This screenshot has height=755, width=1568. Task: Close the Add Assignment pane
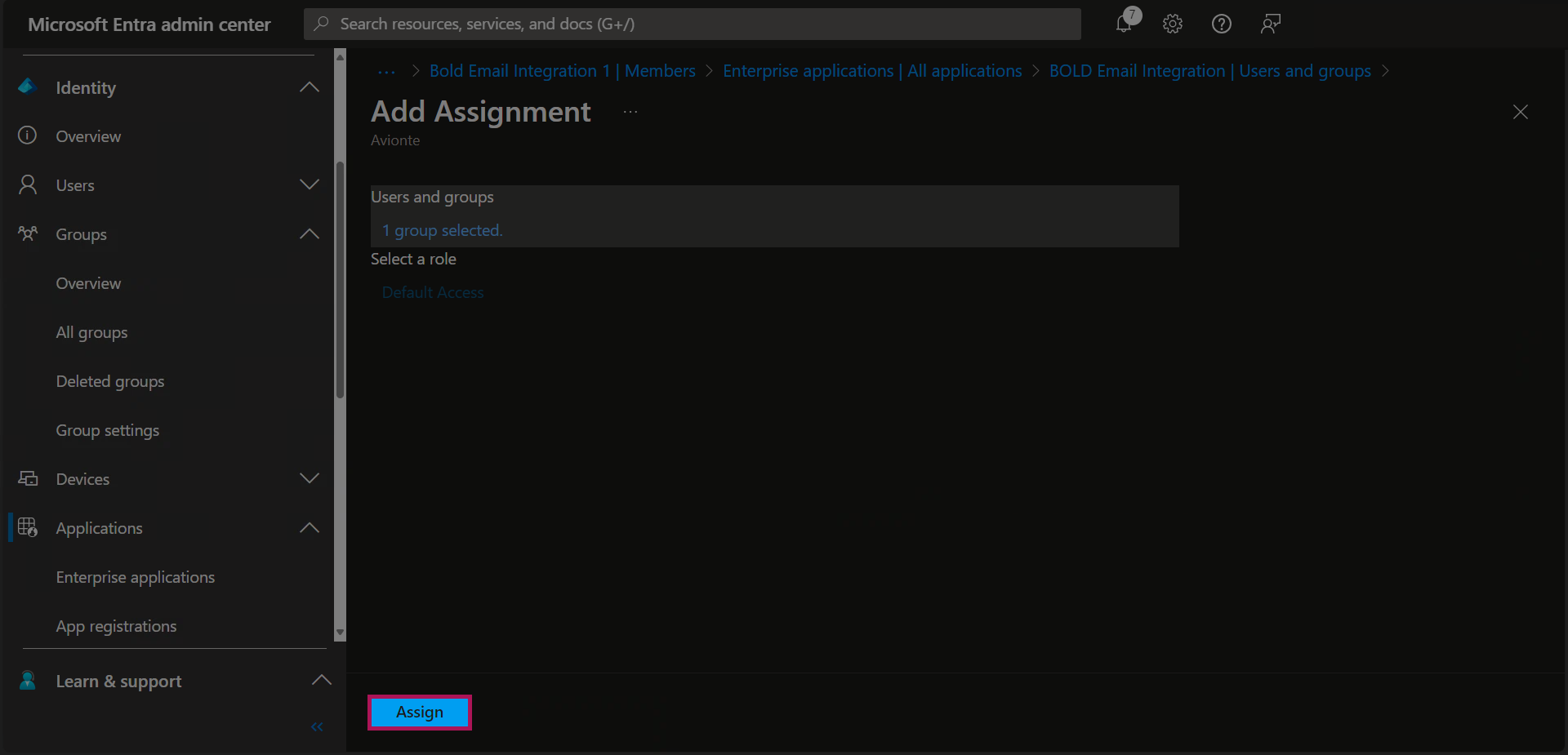click(x=1520, y=112)
